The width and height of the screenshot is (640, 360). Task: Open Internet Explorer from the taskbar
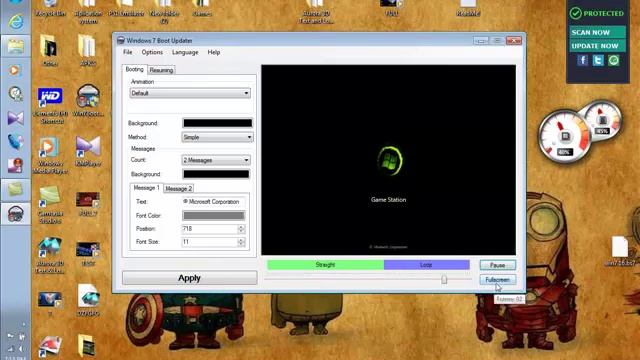16,22
